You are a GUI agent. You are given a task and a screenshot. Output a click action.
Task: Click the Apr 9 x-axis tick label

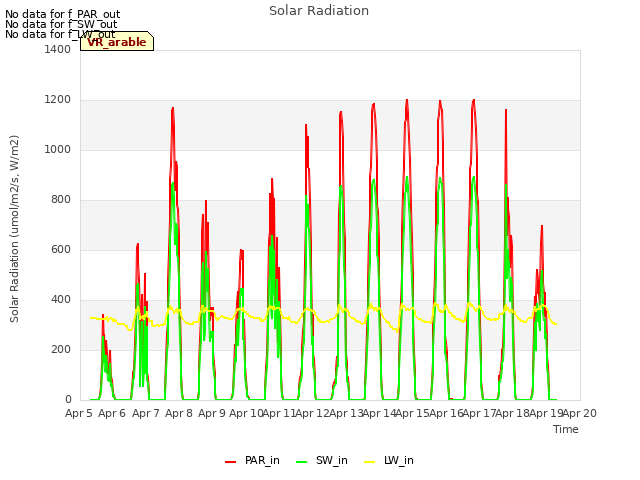(212, 413)
